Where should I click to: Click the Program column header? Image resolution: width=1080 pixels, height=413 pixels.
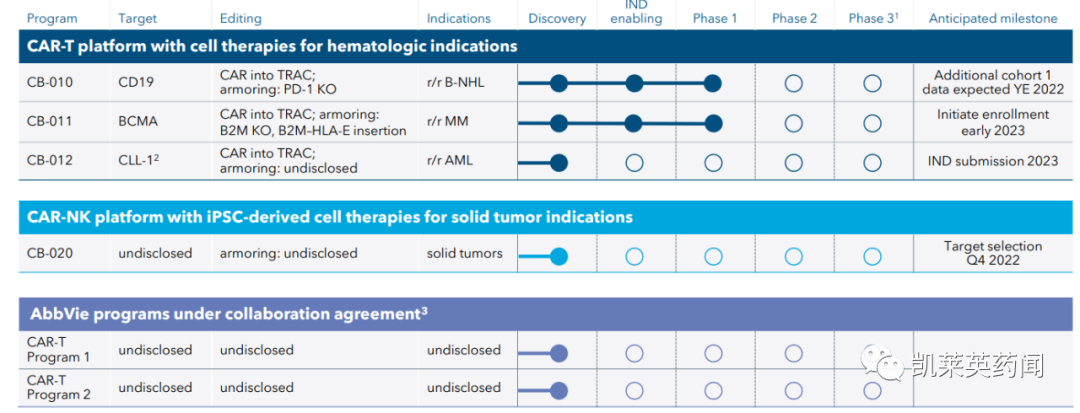pyautogui.click(x=52, y=18)
